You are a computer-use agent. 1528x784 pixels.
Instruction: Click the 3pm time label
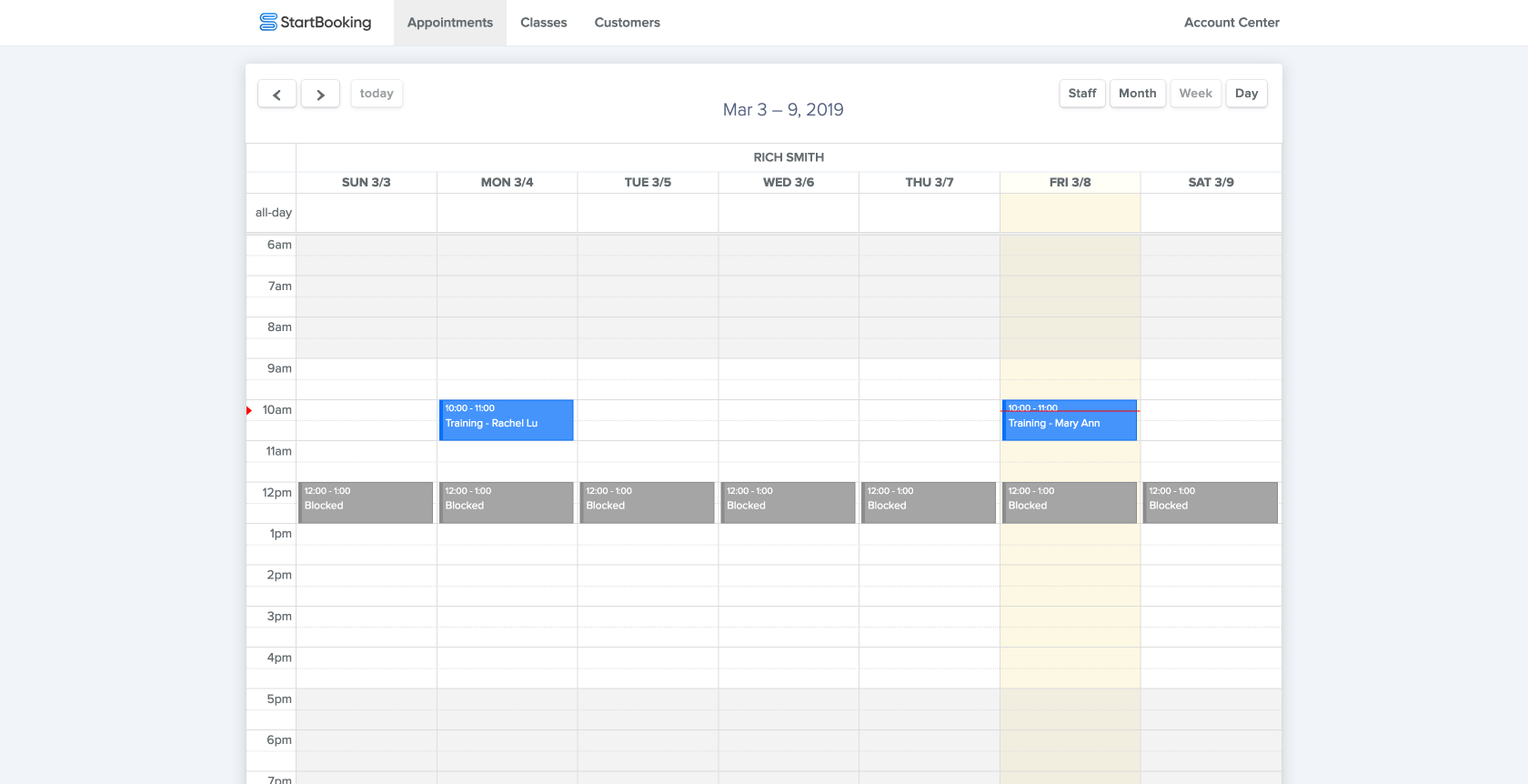[279, 617]
